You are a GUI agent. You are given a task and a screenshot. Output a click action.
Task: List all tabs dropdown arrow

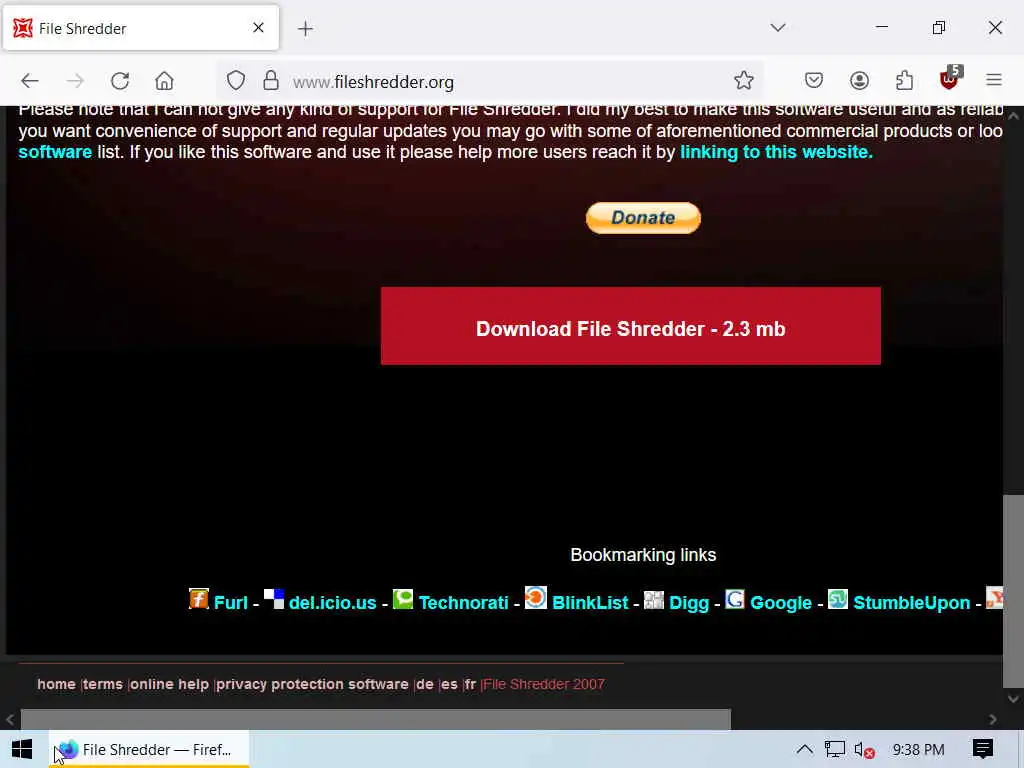[x=778, y=27]
